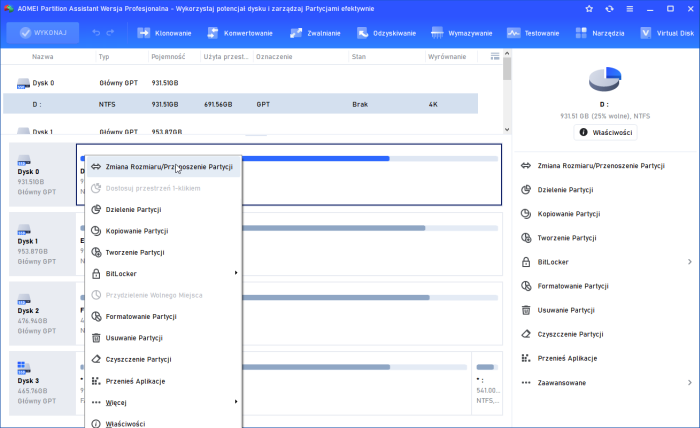Expand Zaawansowane in the right panel
This screenshot has width=700, height=428.
[x=689, y=382]
